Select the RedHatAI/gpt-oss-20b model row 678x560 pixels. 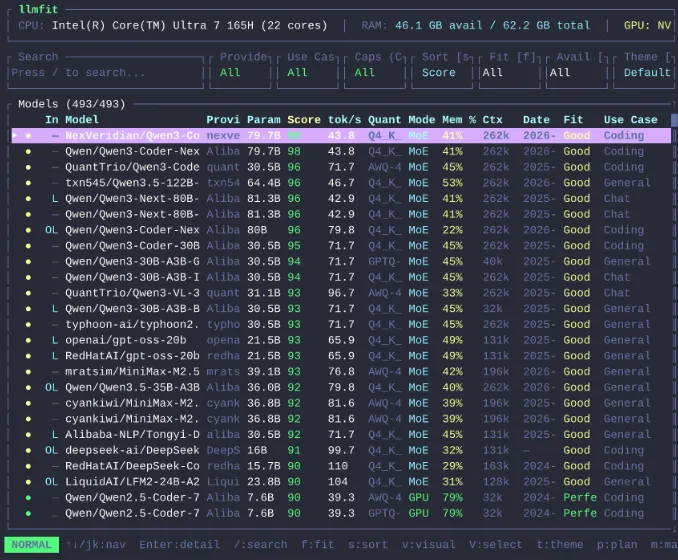pos(341,356)
